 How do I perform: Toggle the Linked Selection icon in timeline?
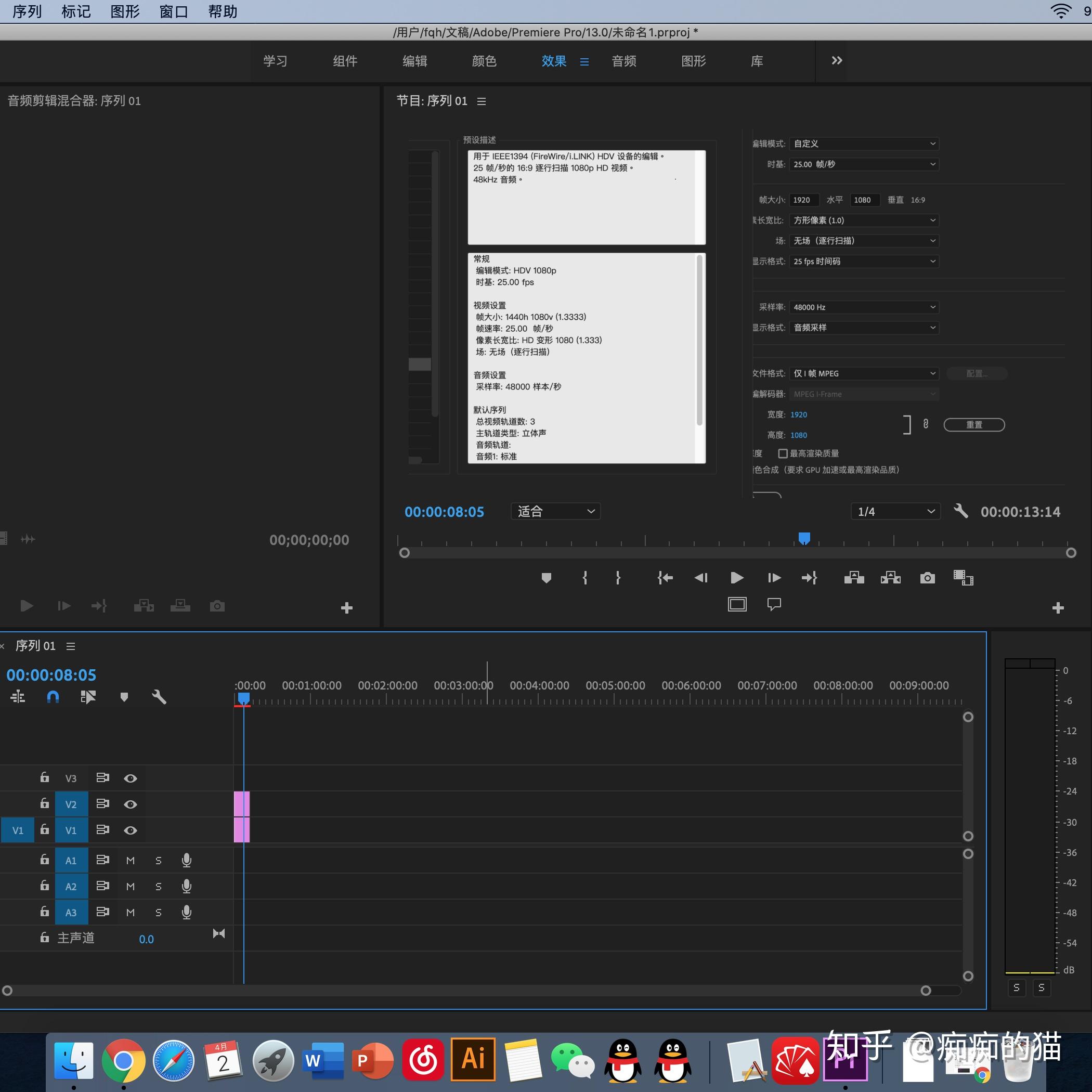tap(88, 697)
